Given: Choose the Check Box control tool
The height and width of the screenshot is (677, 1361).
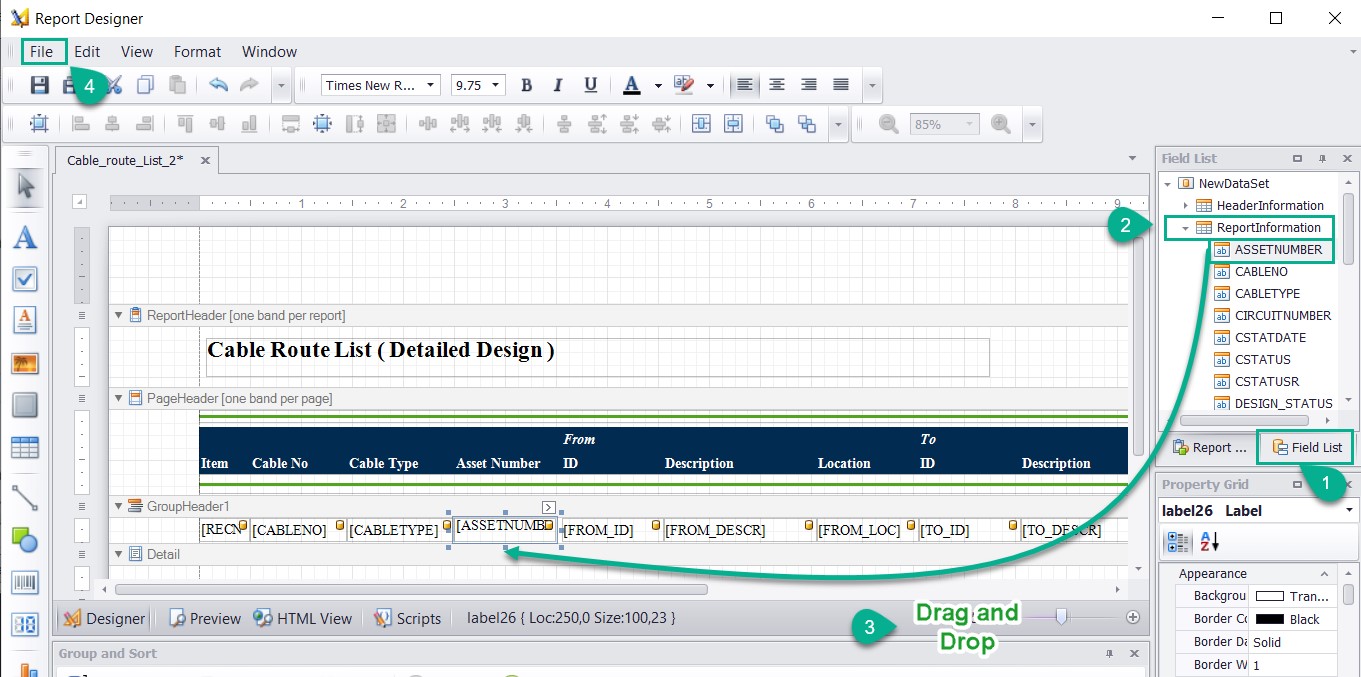Looking at the screenshot, I should [x=25, y=279].
